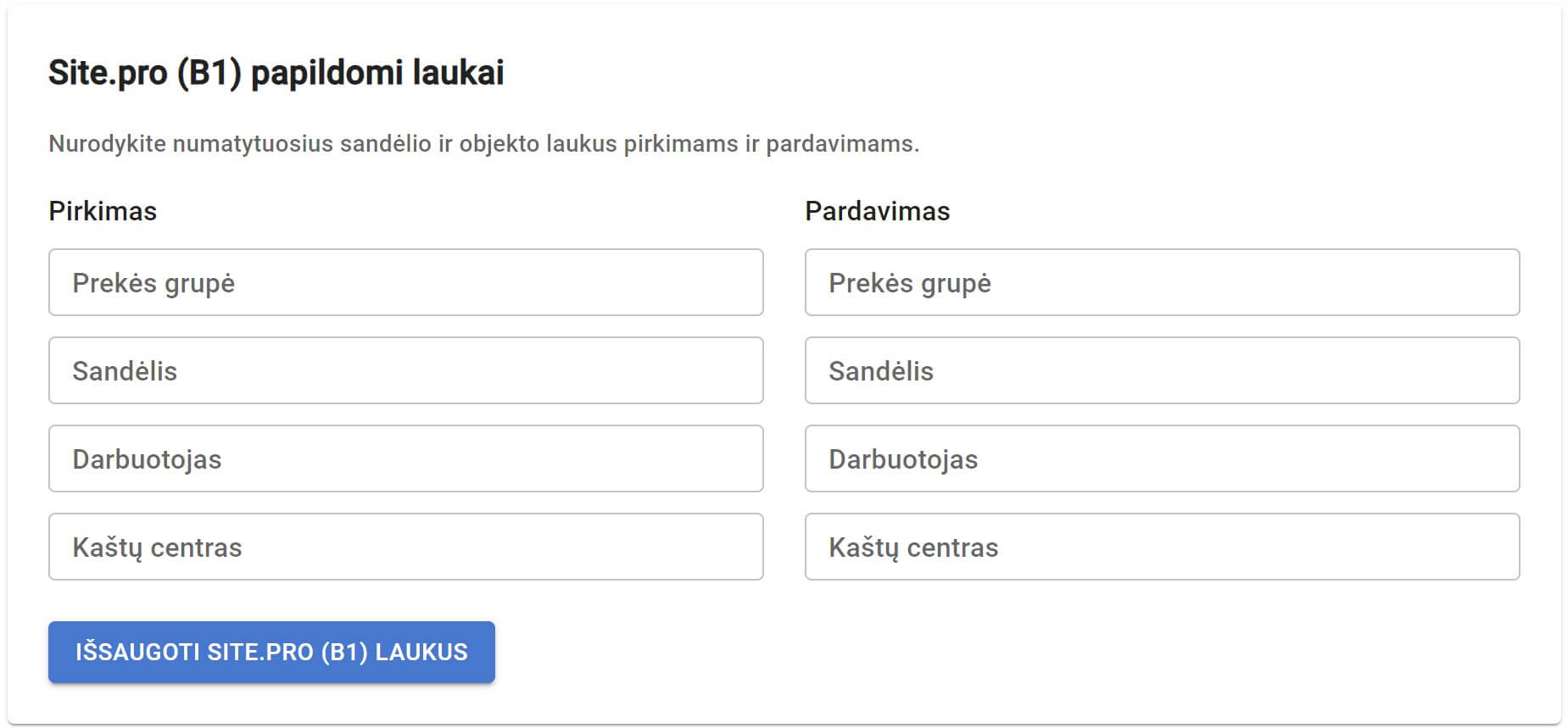Open the Prekės grupė dropdown under Pirkimas
The image size is (1568, 728).
point(405,283)
